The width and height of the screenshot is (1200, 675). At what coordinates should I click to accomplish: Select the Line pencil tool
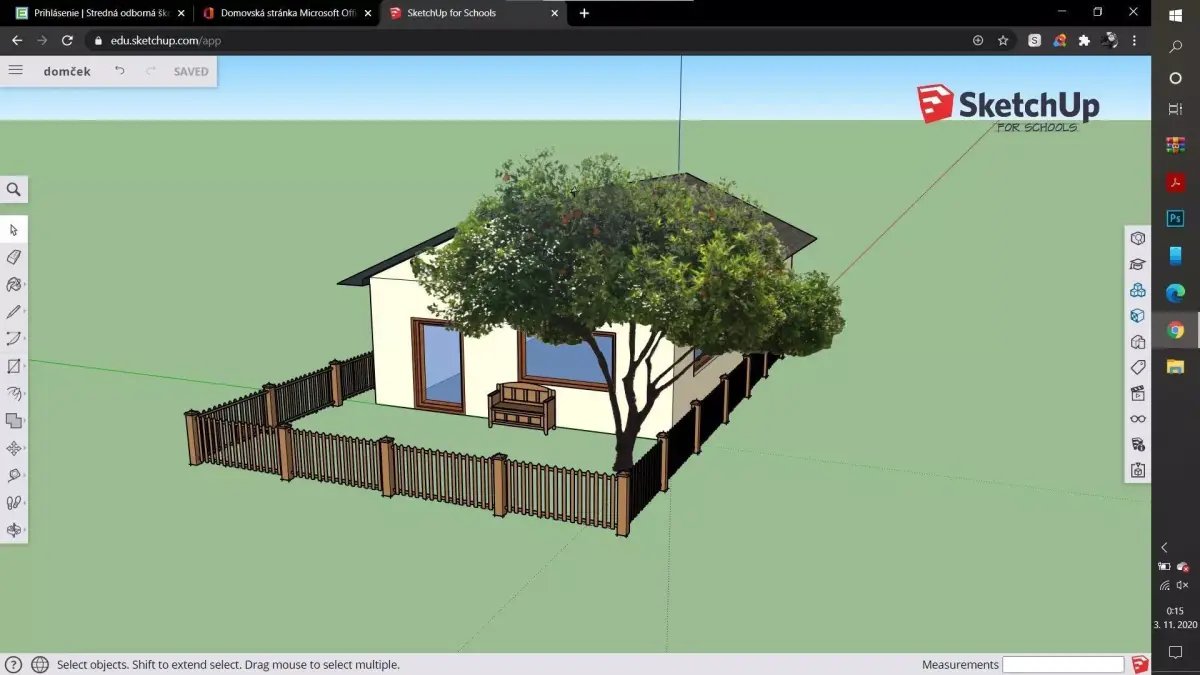tap(14, 312)
